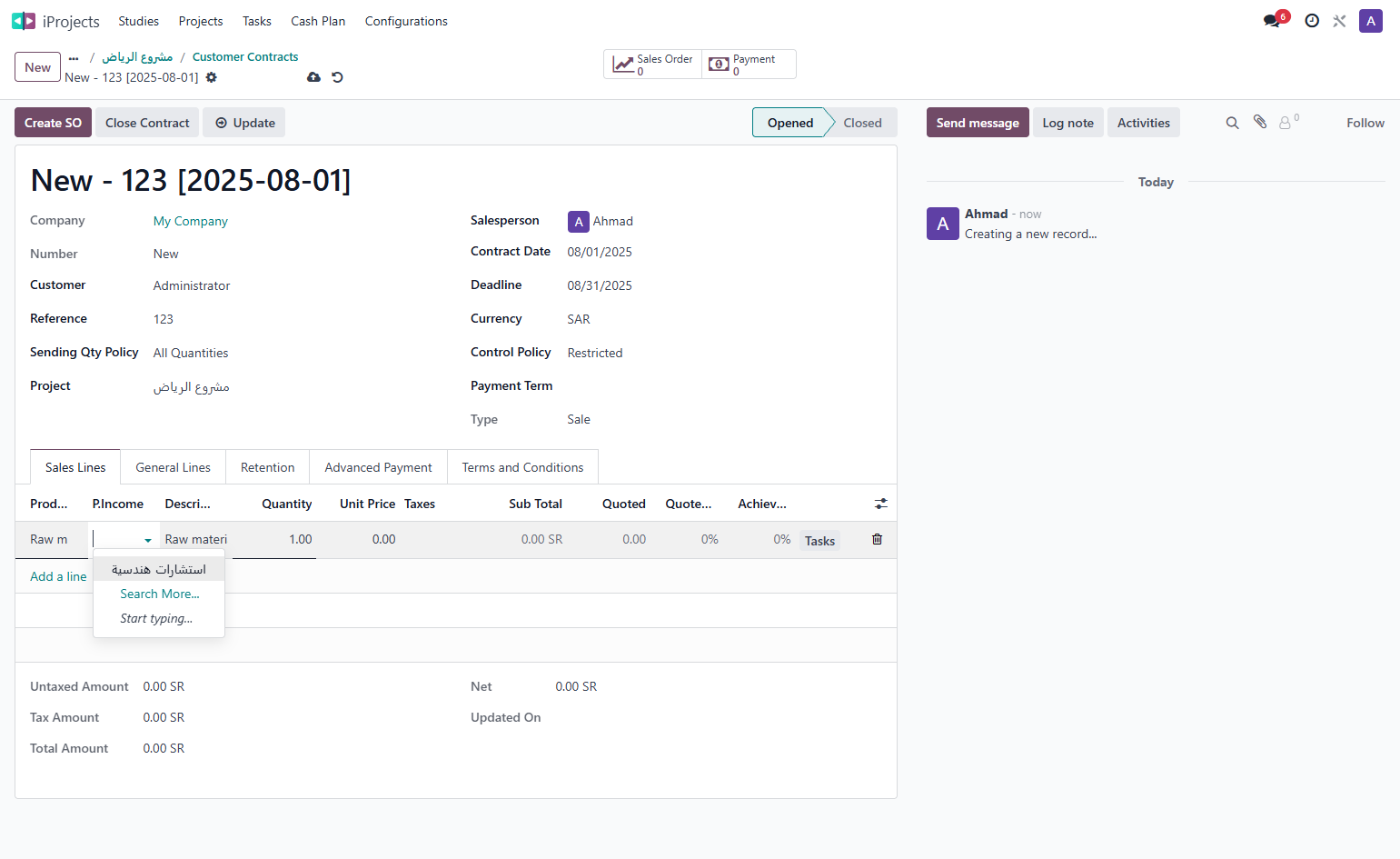Open the user avatar menu
Image resolution: width=1400 pixels, height=859 pixels.
click(1371, 21)
